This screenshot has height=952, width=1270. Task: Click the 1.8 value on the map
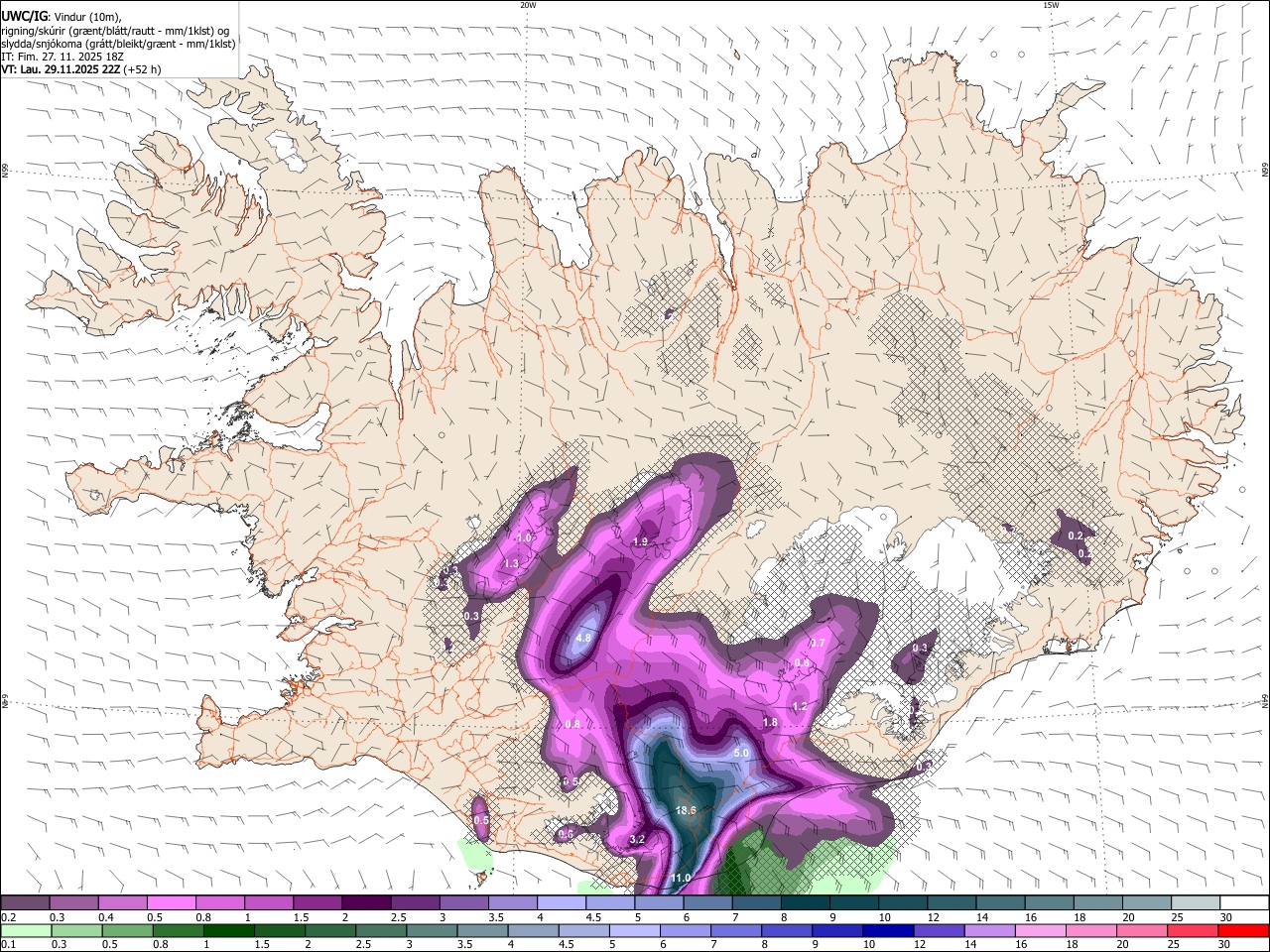[770, 723]
